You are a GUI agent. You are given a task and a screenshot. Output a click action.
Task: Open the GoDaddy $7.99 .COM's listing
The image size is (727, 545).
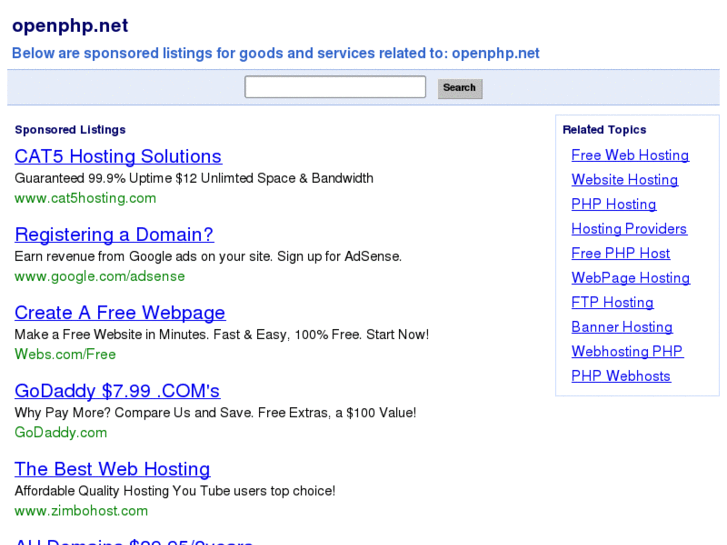tap(117, 391)
